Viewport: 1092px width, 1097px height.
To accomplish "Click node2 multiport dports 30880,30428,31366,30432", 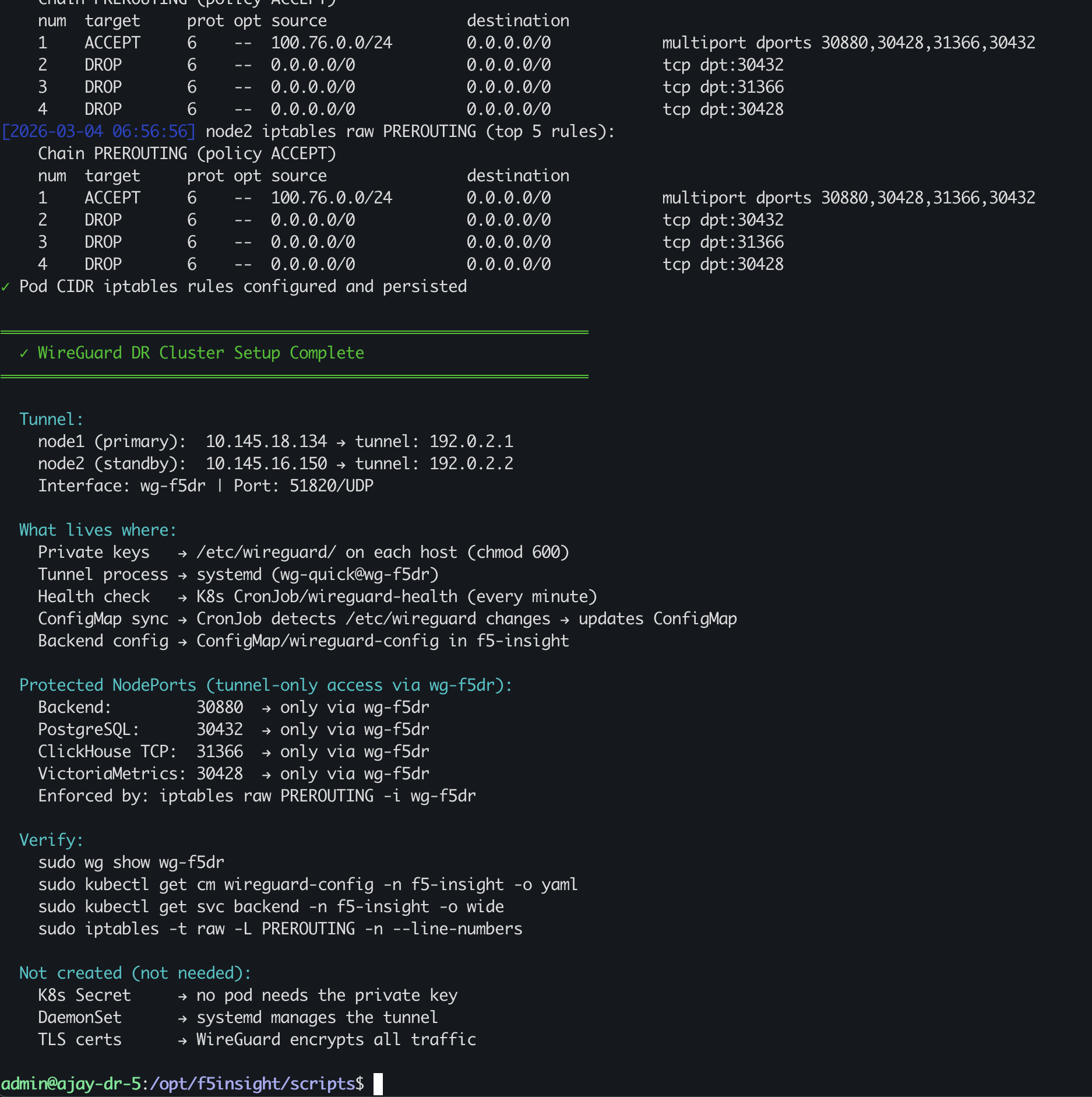I will pyautogui.click(x=849, y=198).
